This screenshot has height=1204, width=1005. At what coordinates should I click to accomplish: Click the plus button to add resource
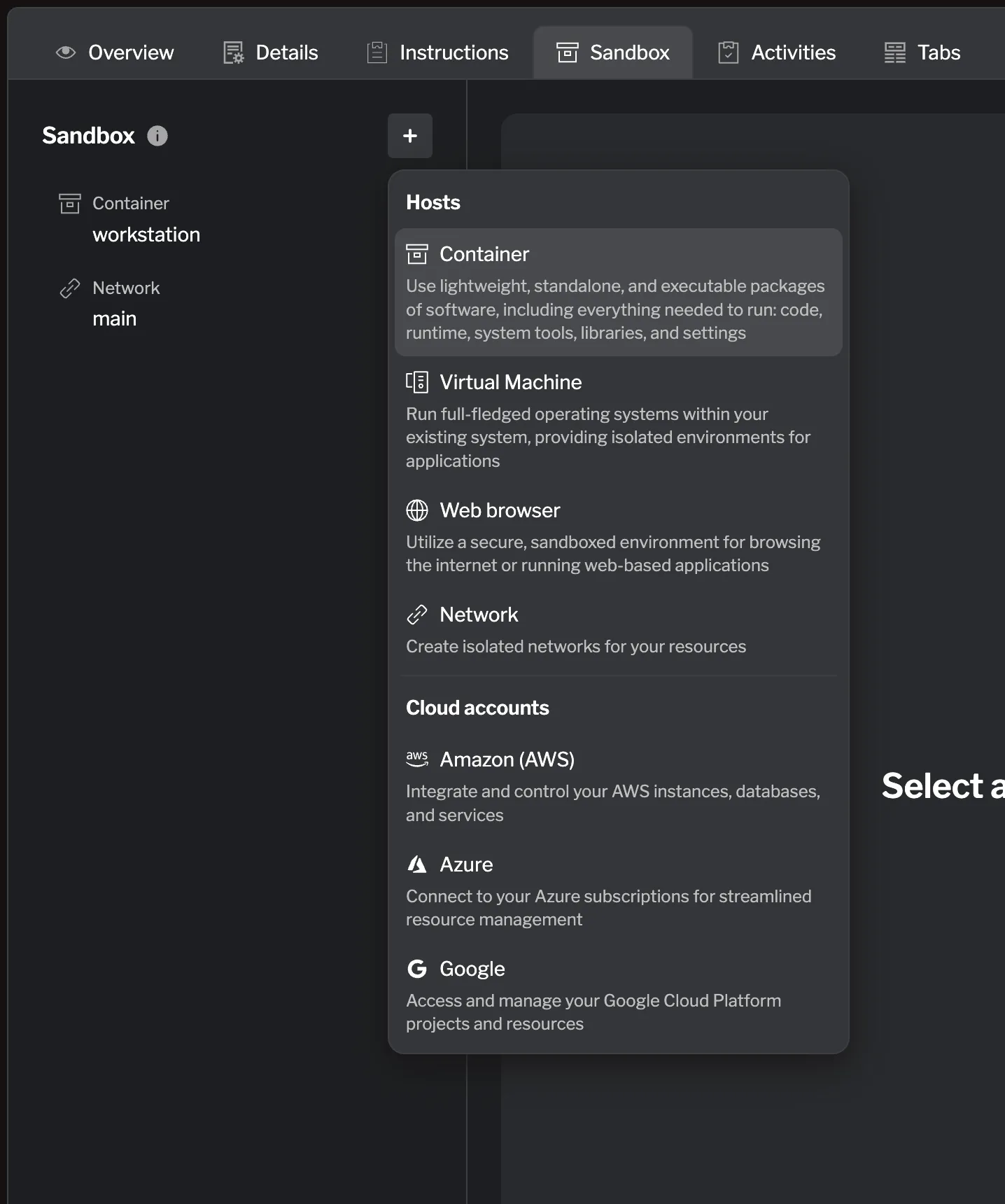point(410,136)
